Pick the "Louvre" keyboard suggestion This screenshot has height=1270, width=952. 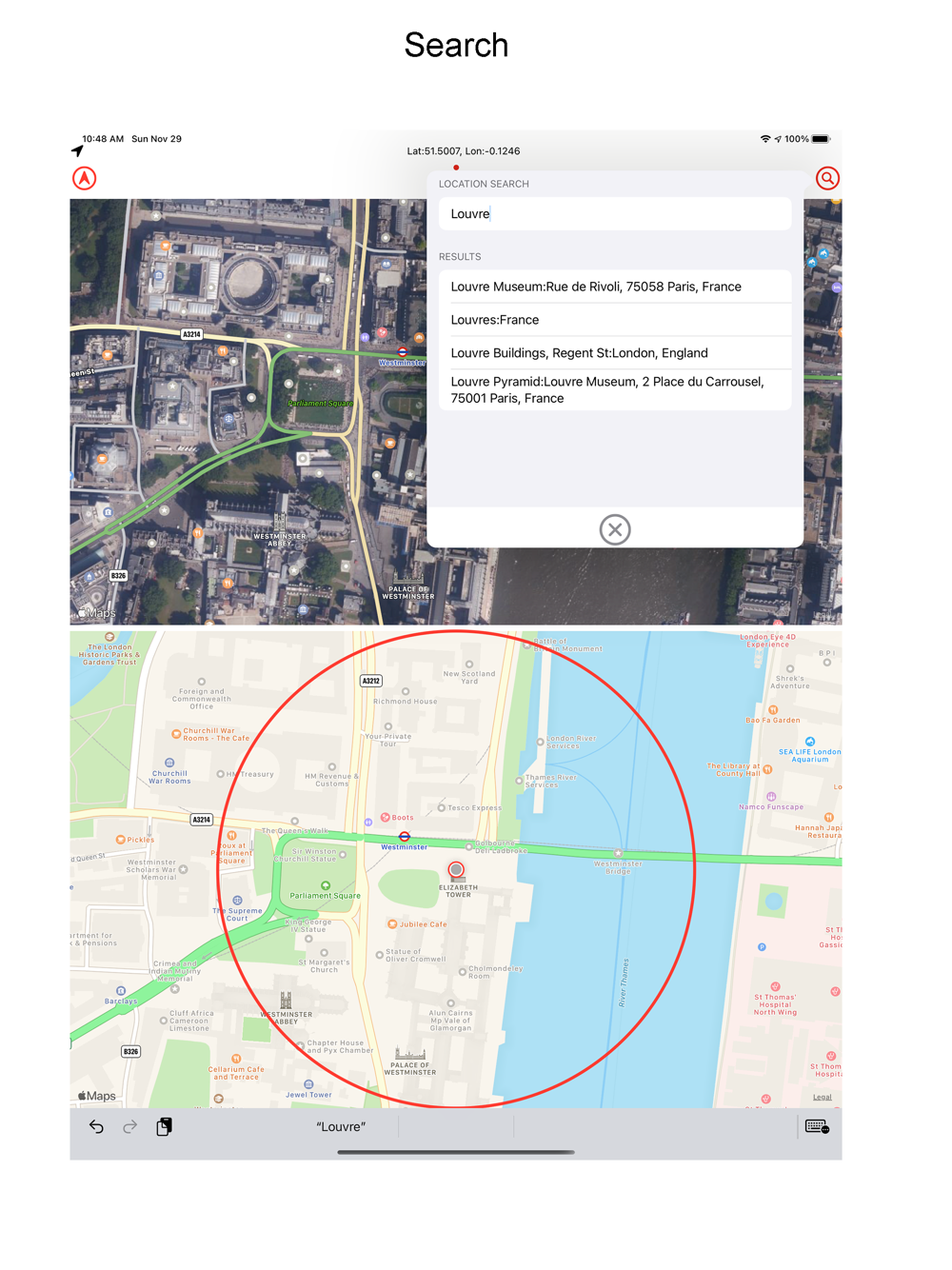point(341,1127)
